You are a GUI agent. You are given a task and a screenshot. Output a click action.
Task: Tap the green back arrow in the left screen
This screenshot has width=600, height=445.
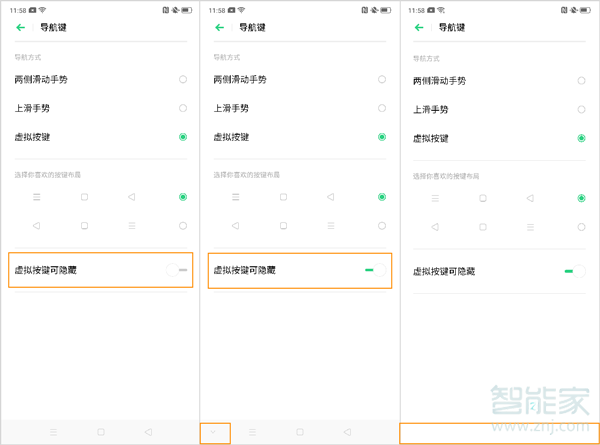point(21,27)
